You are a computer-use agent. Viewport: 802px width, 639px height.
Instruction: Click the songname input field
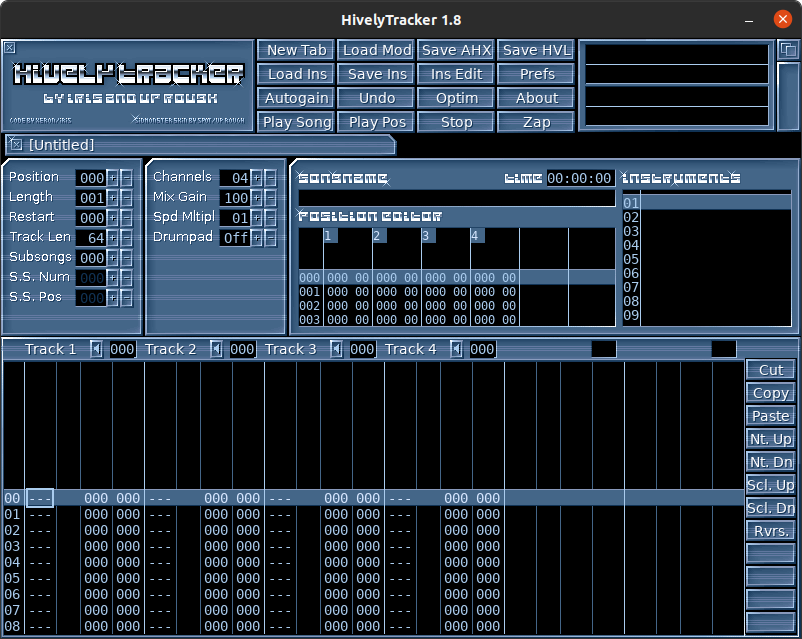coord(457,199)
